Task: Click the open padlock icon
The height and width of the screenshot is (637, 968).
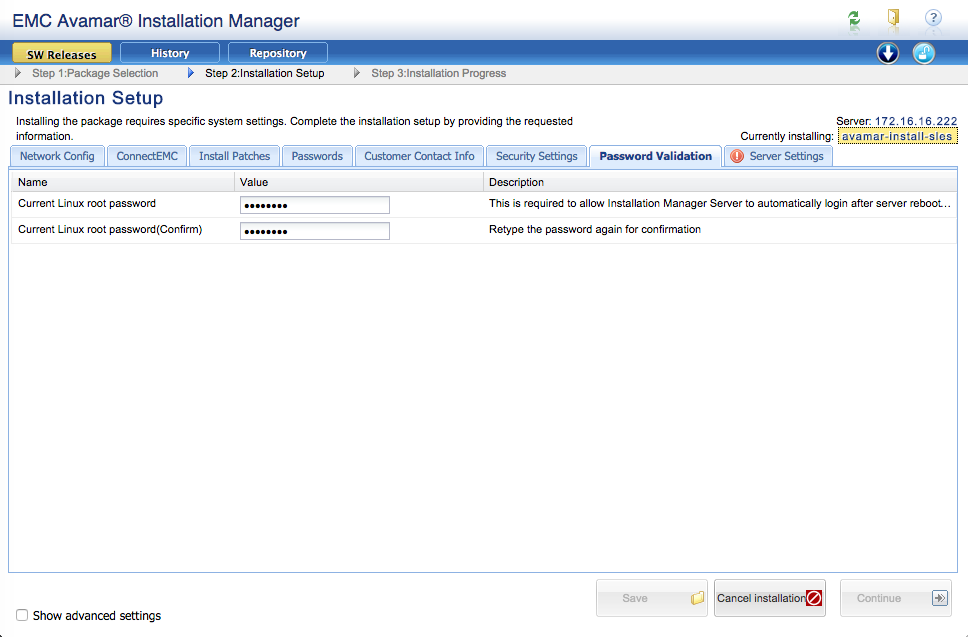Action: pos(924,54)
